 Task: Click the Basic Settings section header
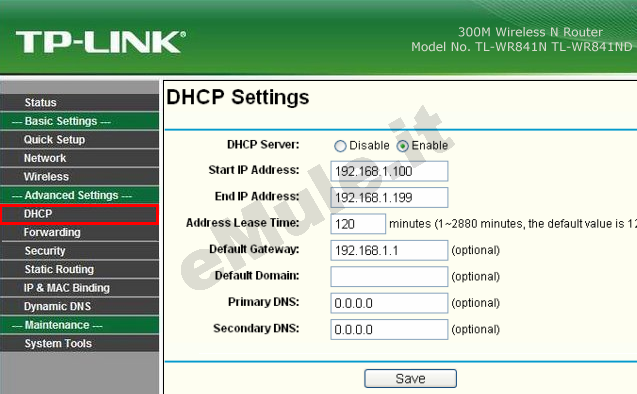coord(80,121)
